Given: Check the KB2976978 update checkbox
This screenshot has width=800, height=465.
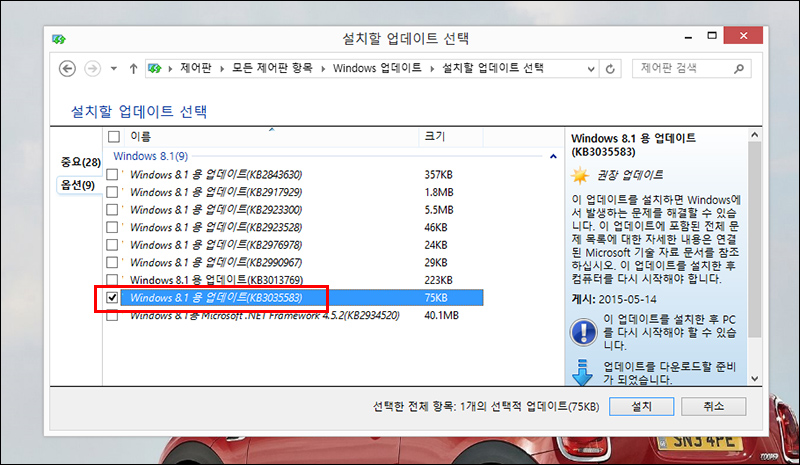Looking at the screenshot, I should 112,245.
